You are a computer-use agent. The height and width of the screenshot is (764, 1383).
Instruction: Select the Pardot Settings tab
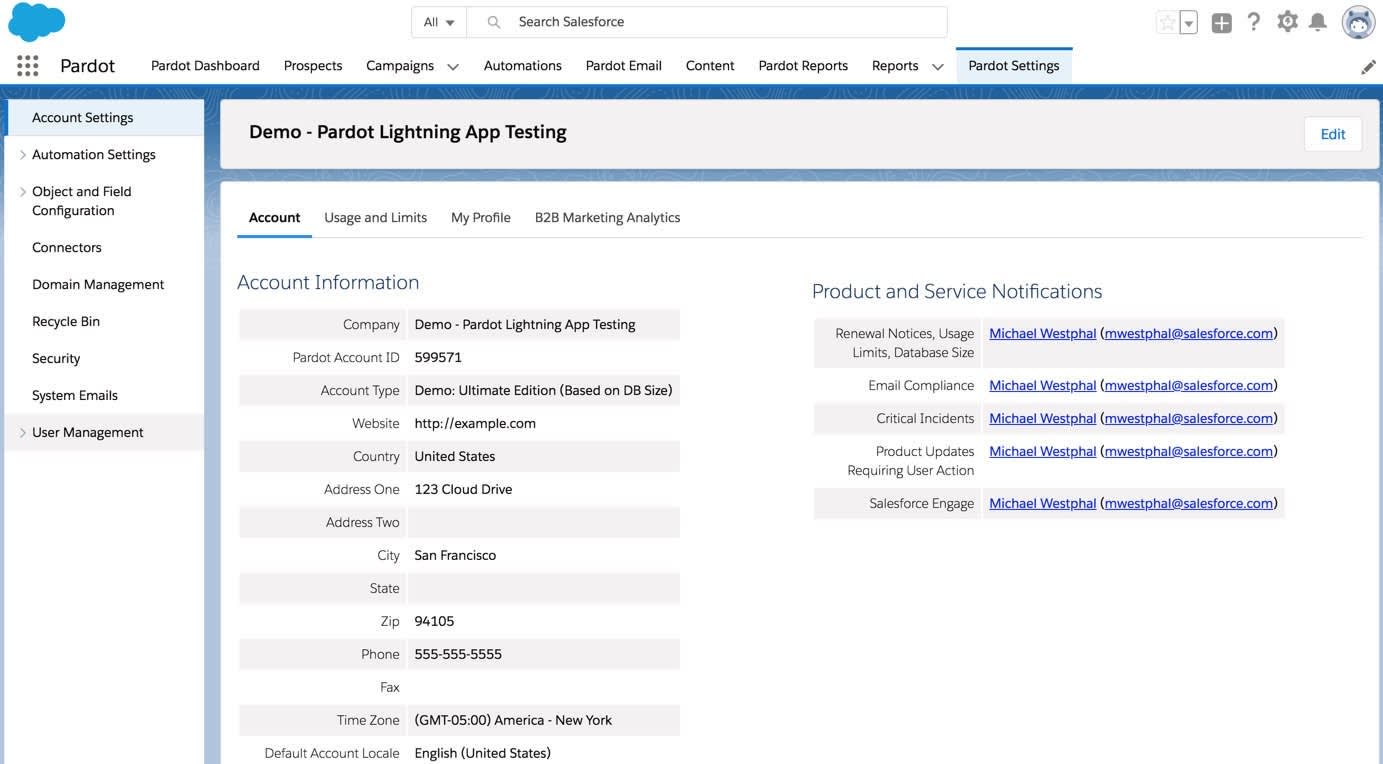[1014, 66]
